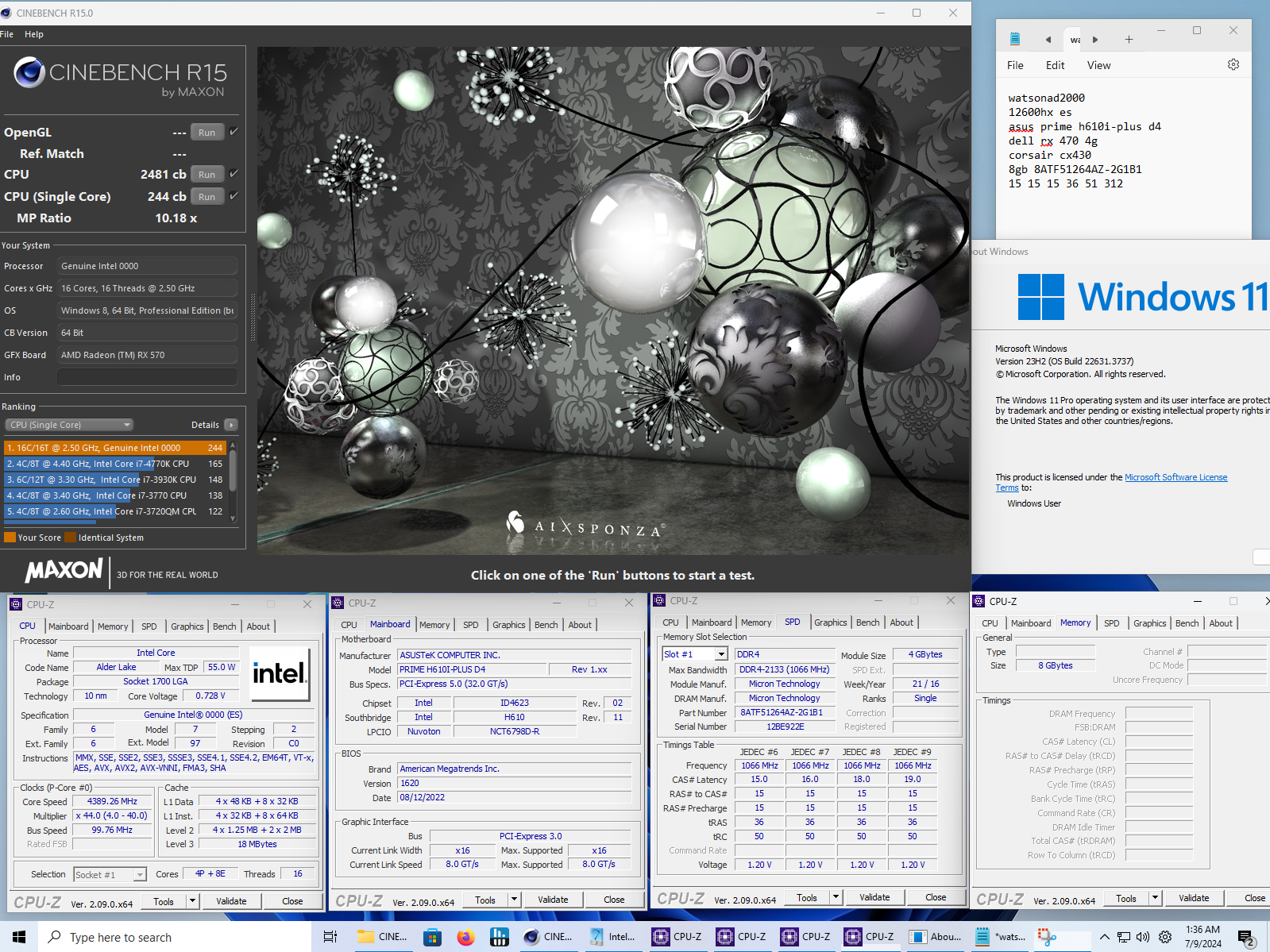Run the OpenGL benchmark
The height and width of the screenshot is (952, 1270).
tap(207, 133)
